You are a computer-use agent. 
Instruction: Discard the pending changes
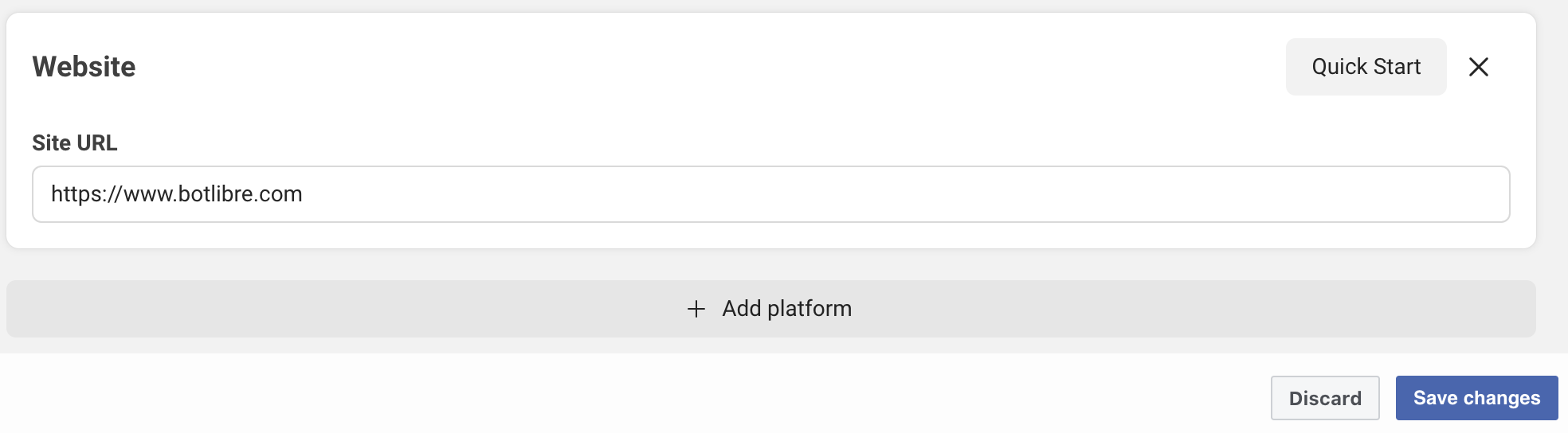[1325, 398]
